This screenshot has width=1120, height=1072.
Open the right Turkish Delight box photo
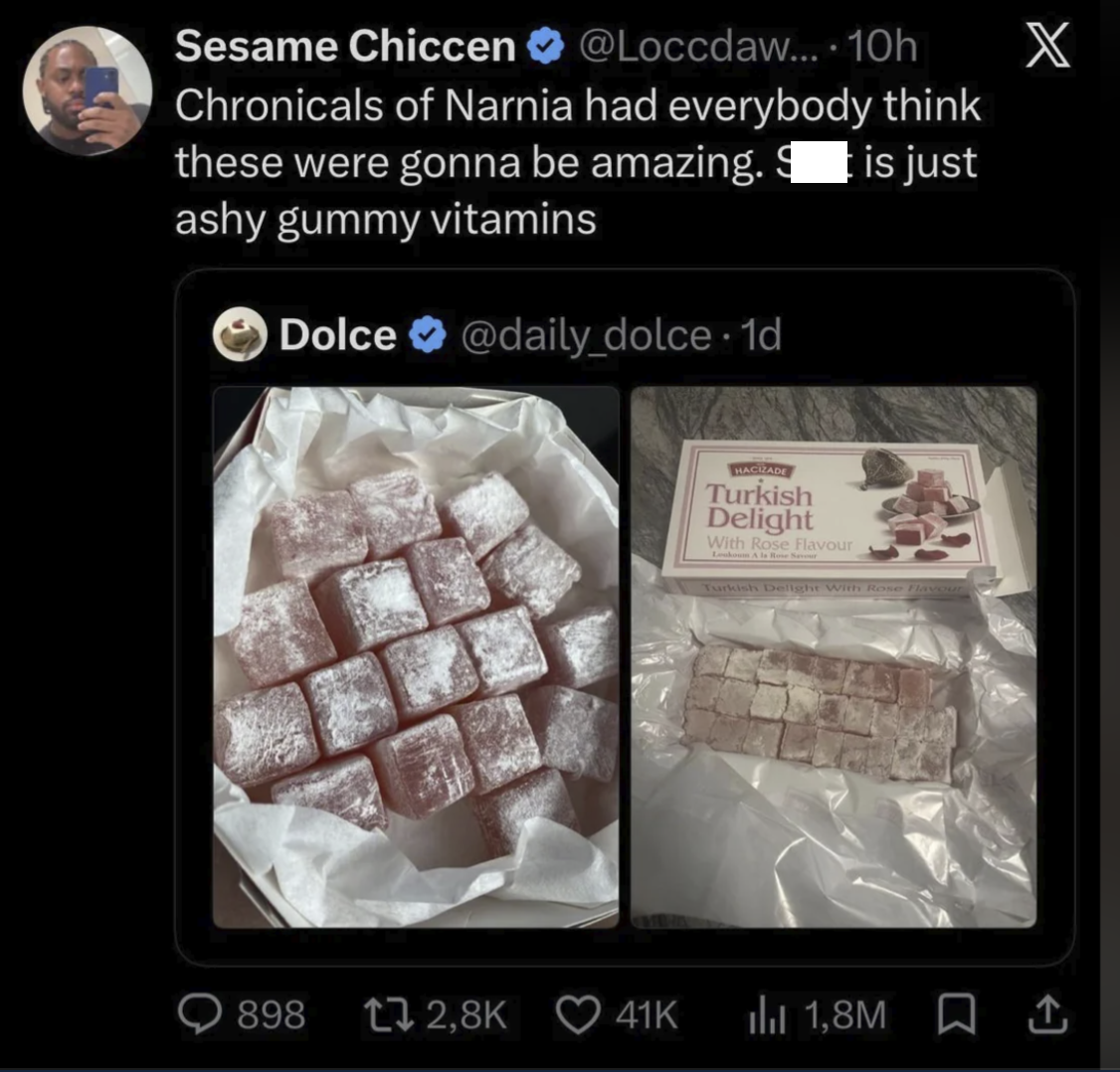click(x=833, y=657)
